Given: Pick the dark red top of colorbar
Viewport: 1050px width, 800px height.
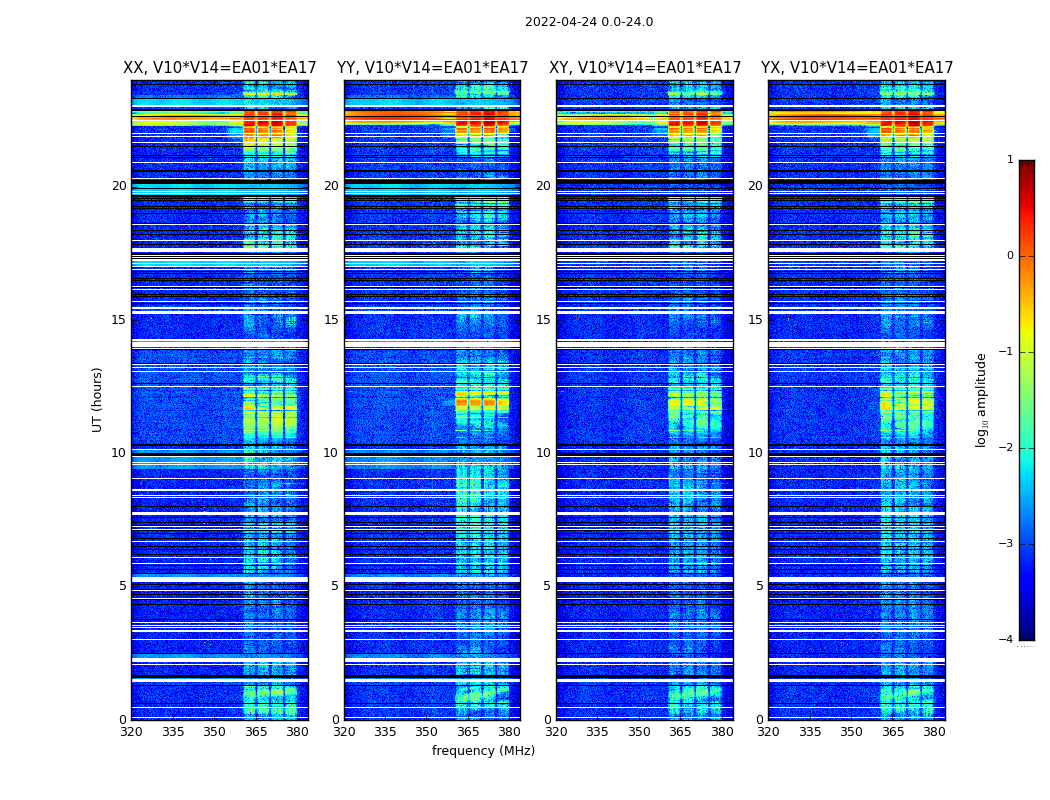Looking at the screenshot, I should point(1026,165).
